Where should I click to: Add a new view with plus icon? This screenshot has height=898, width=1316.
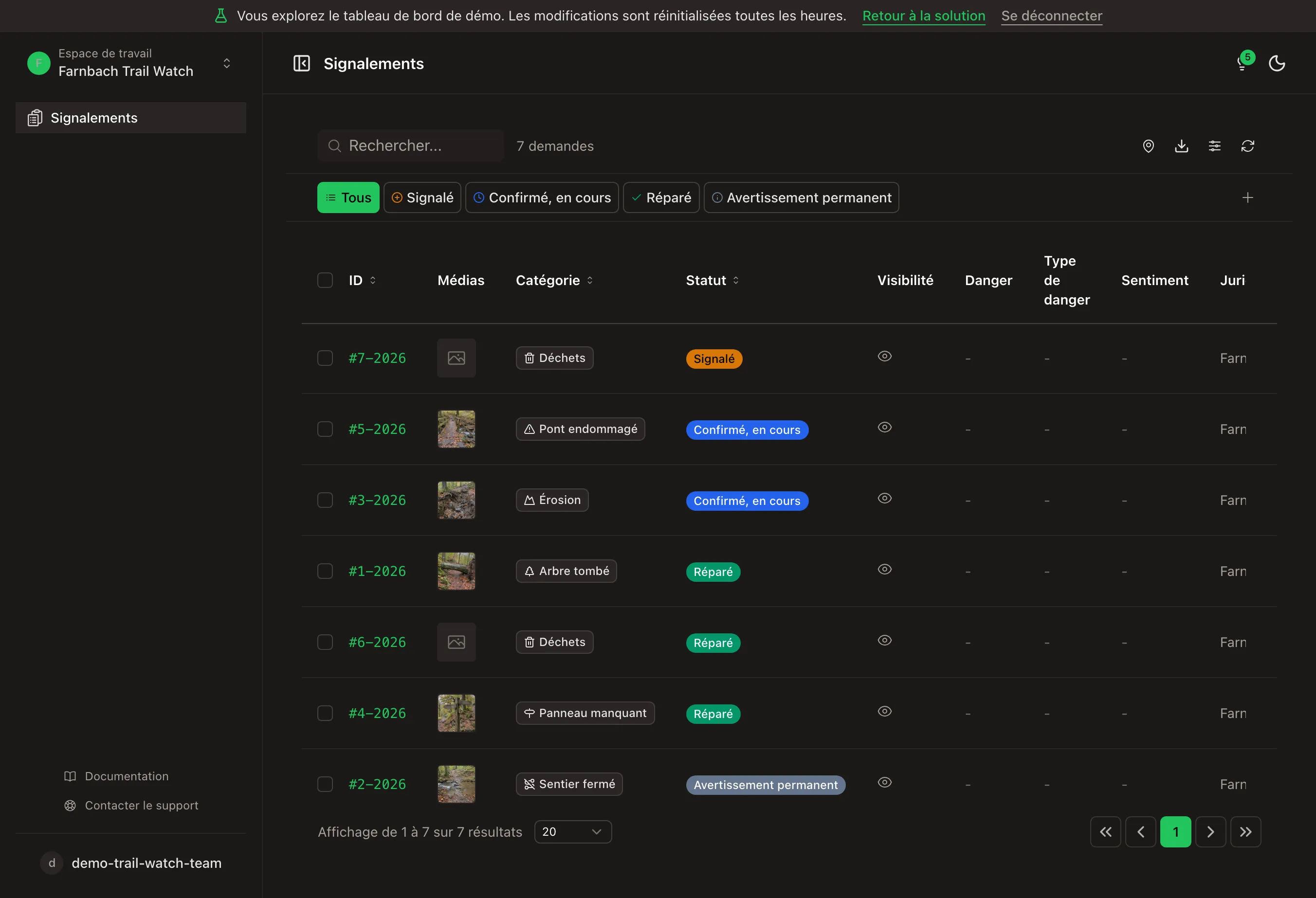1247,198
